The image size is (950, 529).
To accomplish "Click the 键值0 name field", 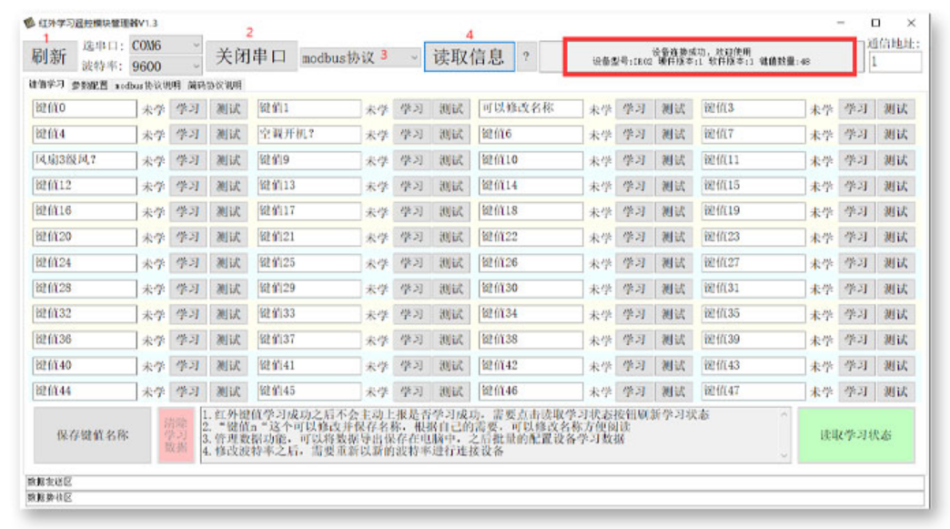I will tap(84, 108).
